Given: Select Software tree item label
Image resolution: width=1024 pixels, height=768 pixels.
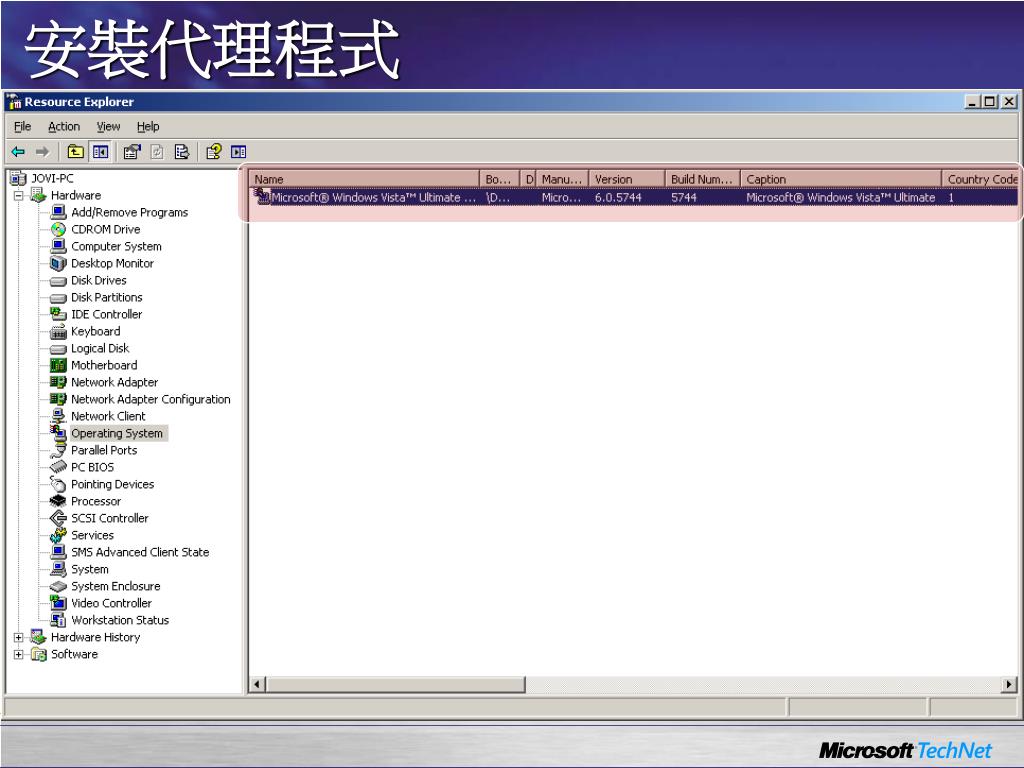Looking at the screenshot, I should tap(74, 654).
